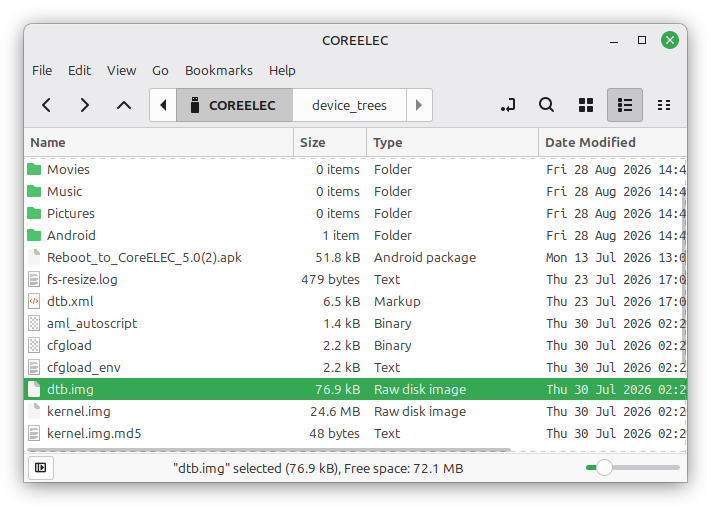Open the Go menu

click(160, 71)
